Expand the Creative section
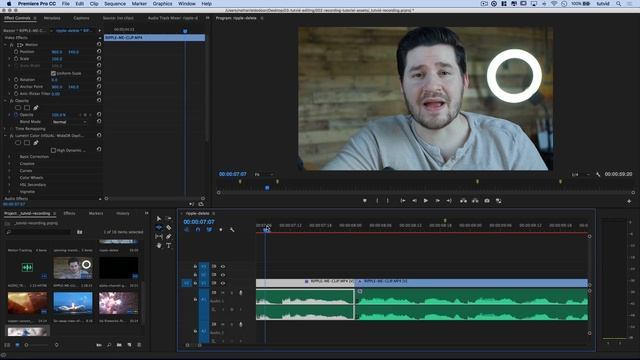 click(9, 164)
